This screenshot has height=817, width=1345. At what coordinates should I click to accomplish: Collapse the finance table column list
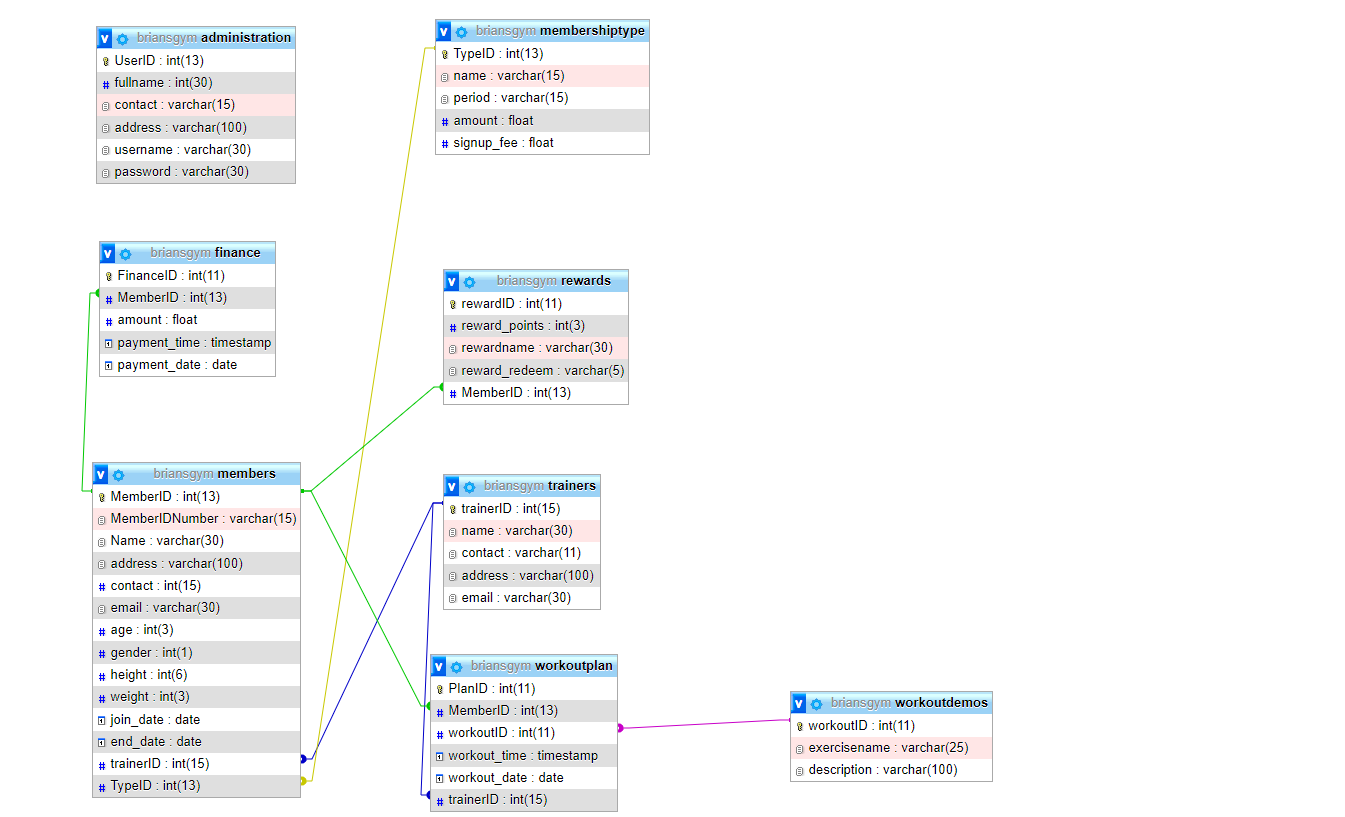coord(107,253)
